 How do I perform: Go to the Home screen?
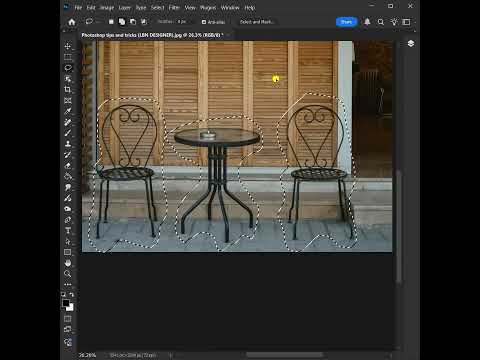click(72, 22)
